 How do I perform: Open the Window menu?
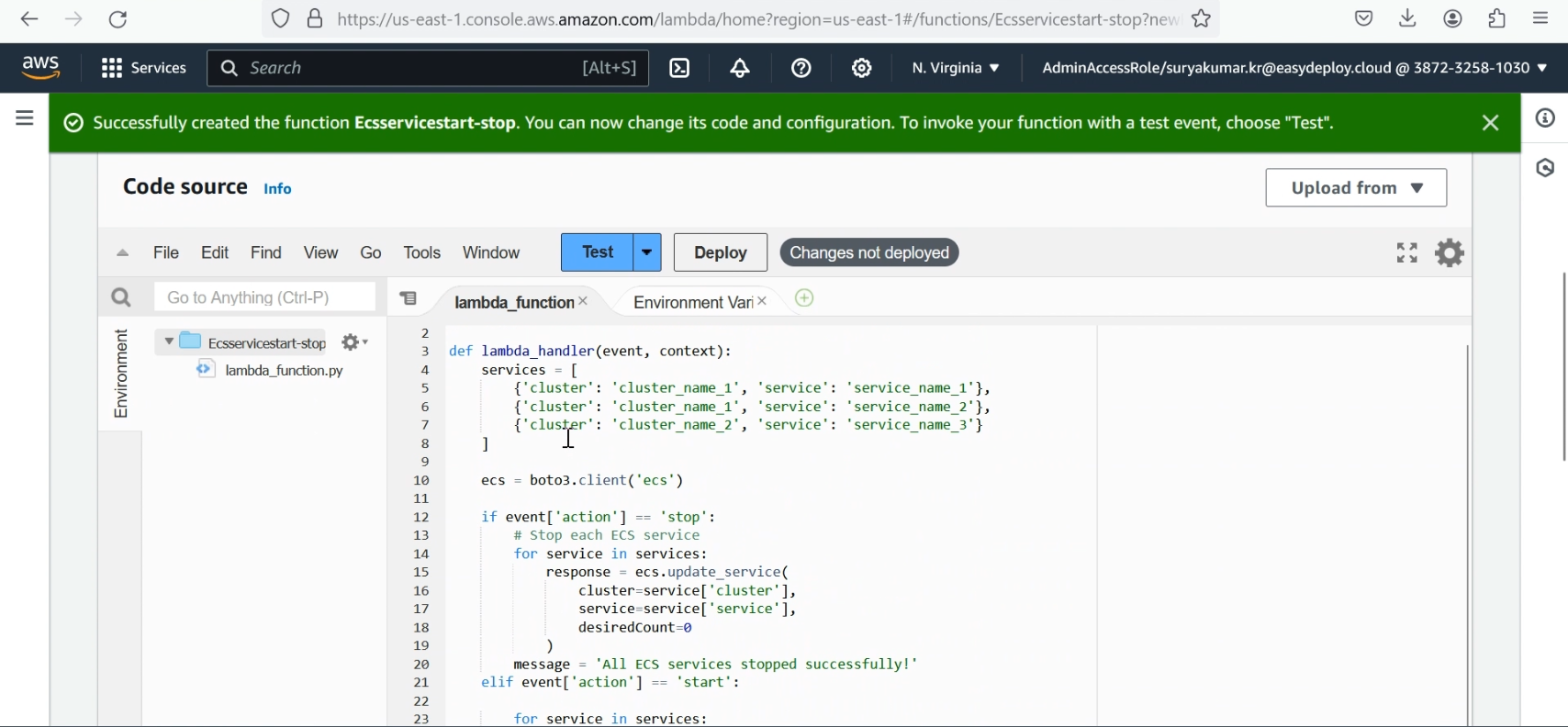(x=491, y=253)
